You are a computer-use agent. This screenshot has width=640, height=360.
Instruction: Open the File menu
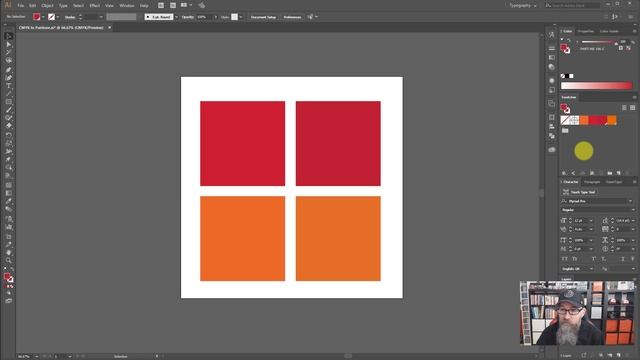coord(20,6)
